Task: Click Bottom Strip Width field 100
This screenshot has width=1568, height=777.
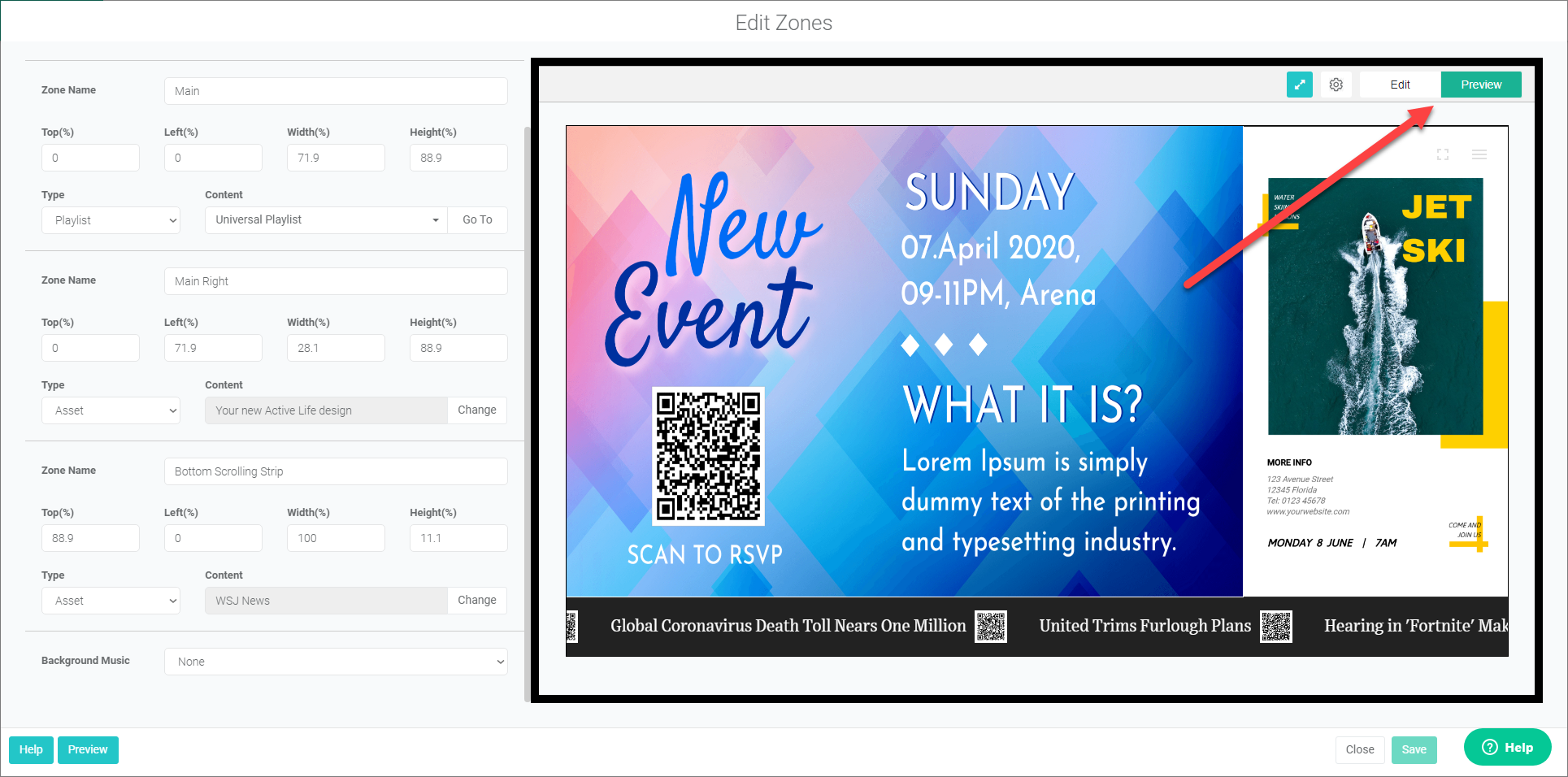Action: coord(336,538)
